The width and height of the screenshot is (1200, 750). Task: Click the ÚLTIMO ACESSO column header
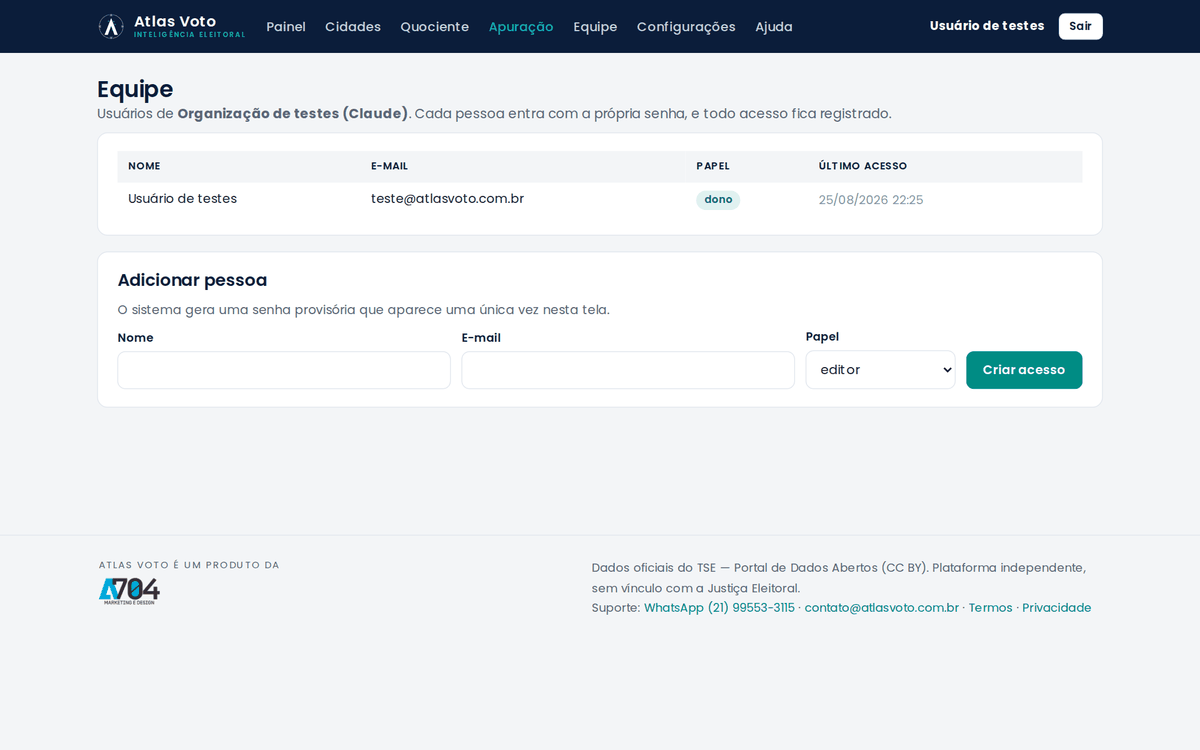pyautogui.click(x=863, y=166)
